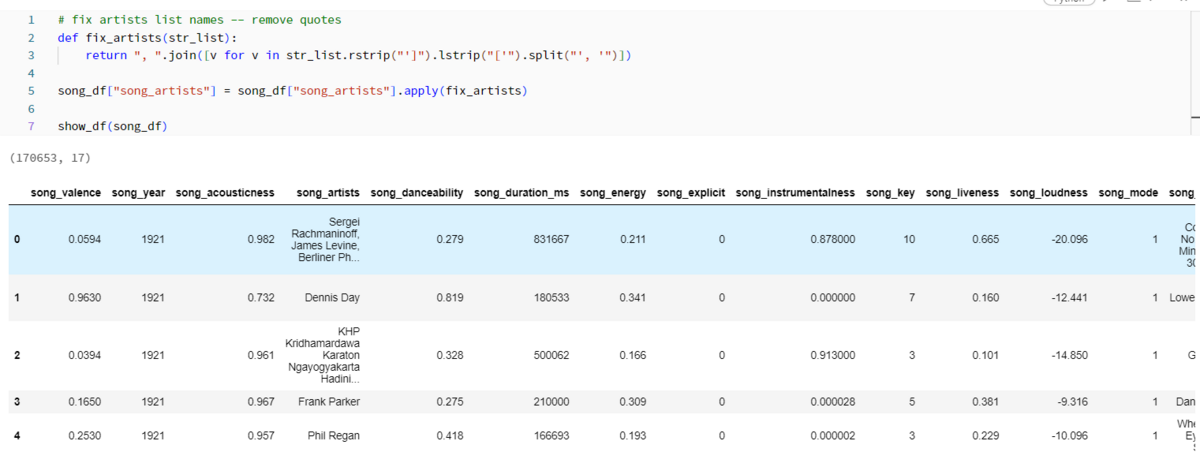The image size is (1200, 467).
Task: Select duration value 180533
Action: (551, 298)
